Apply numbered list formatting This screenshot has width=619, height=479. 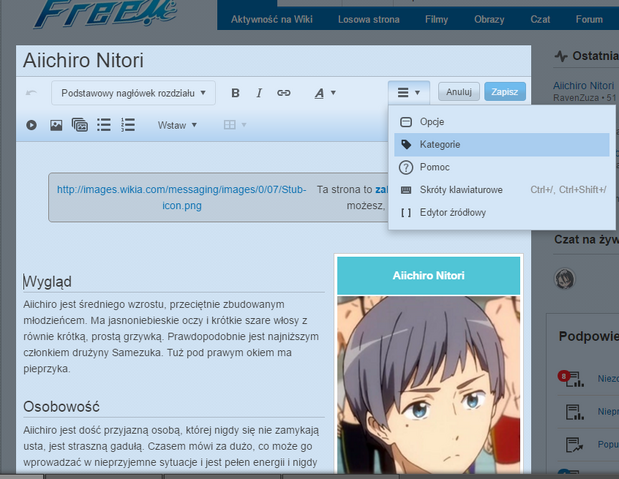tap(128, 125)
